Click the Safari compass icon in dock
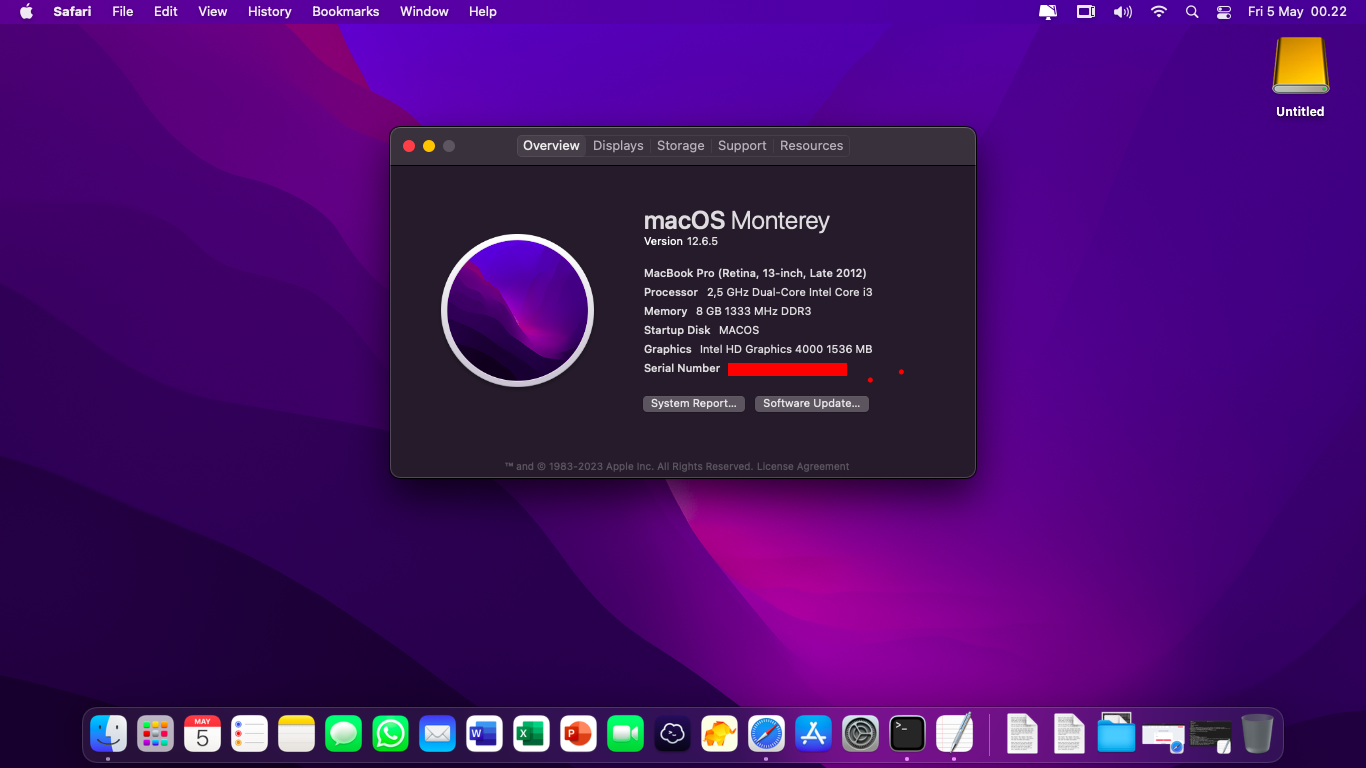The width and height of the screenshot is (1366, 768). pyautogui.click(x=766, y=734)
